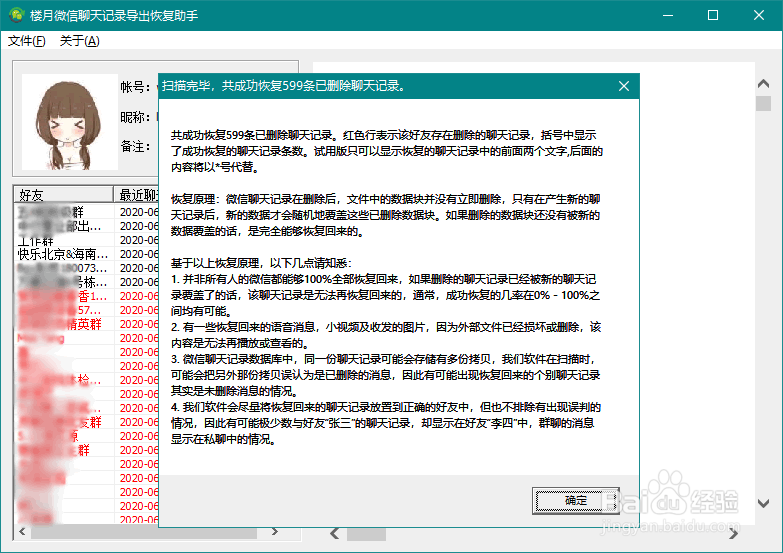The image size is (783, 553).
Task: Maximize the application window
Action: (x=713, y=15)
